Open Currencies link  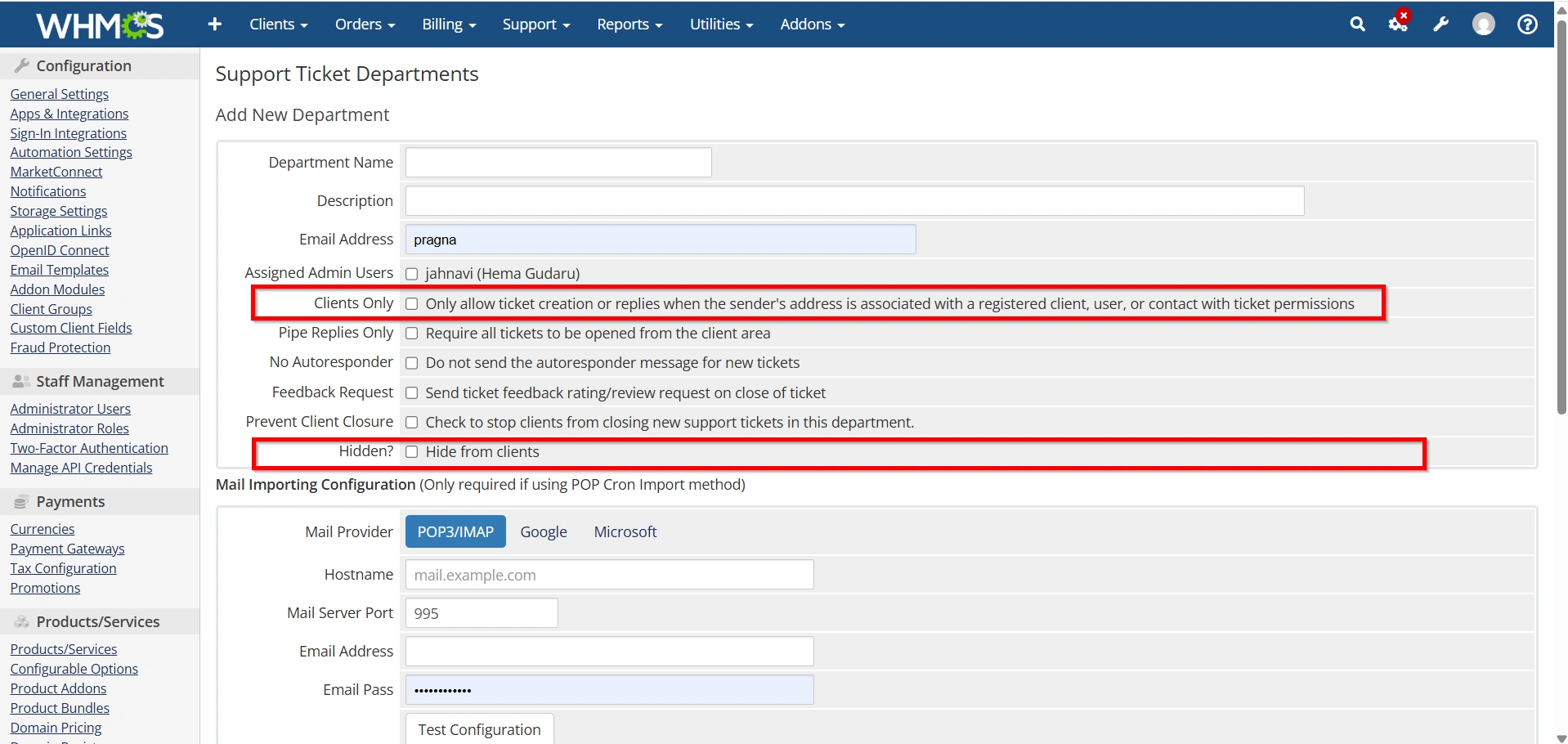43,529
